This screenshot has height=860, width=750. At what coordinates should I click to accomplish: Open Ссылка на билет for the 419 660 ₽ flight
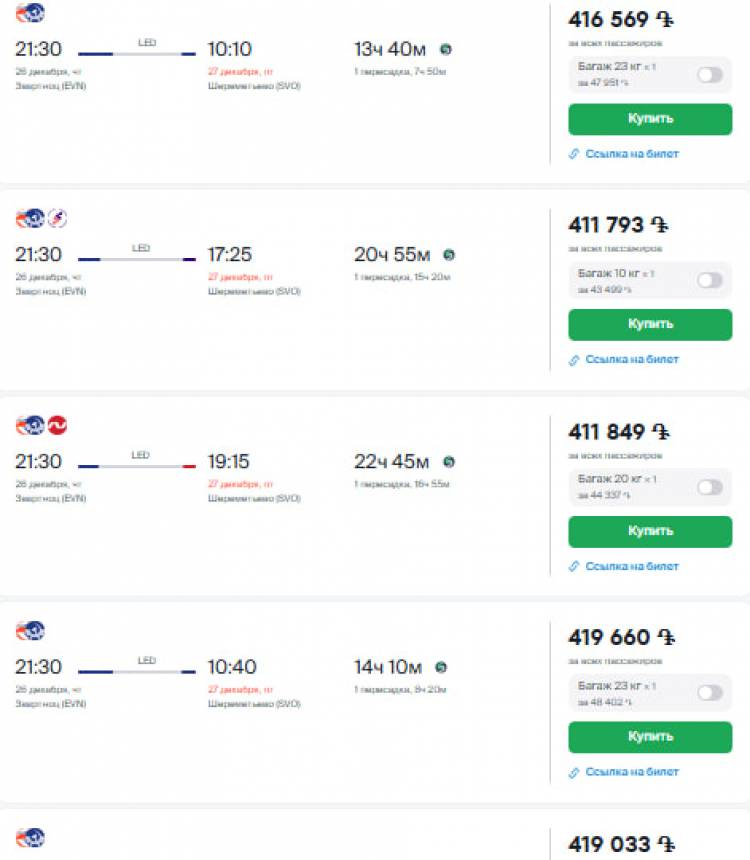click(x=631, y=772)
